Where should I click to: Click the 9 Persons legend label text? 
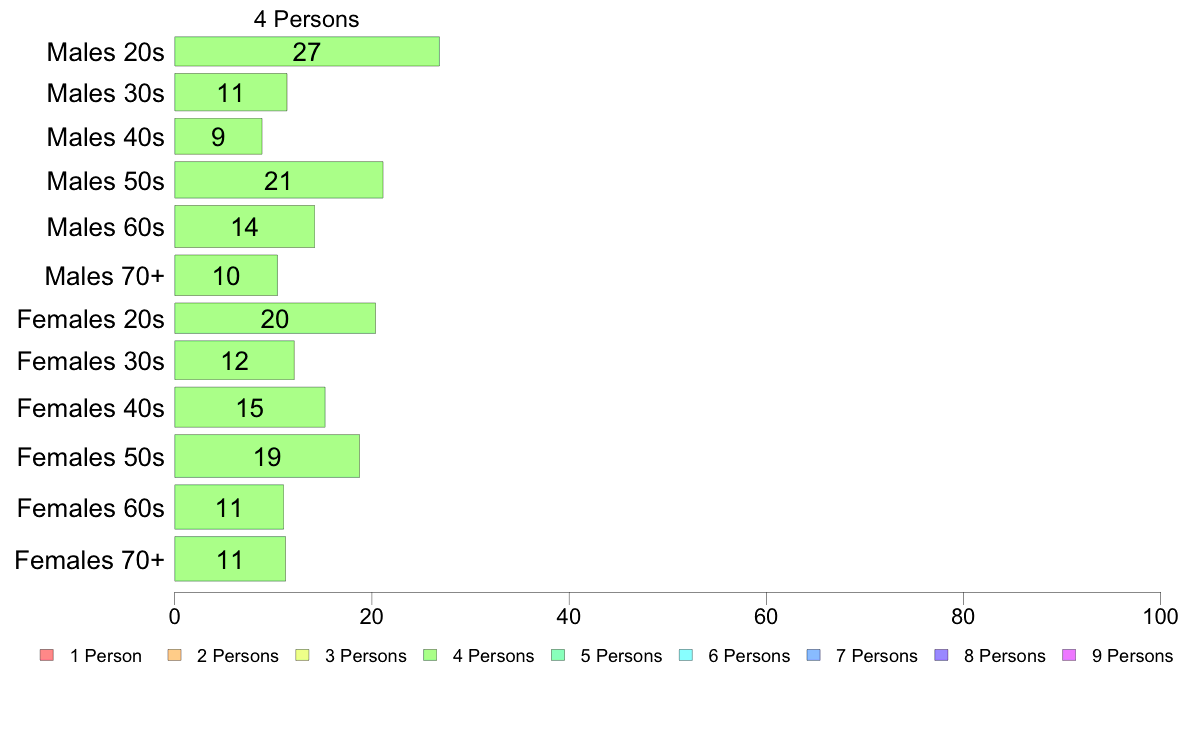[1132, 656]
